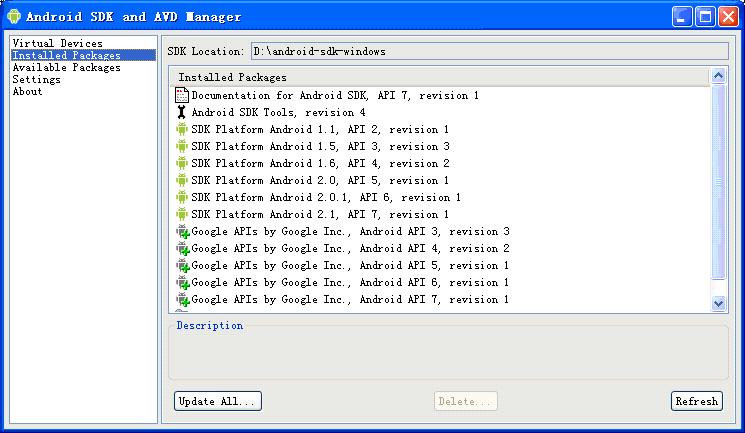Screen dimensions: 745x433
Task: Click the SDK Platform Android 1.6 robot icon
Action: [181, 164]
